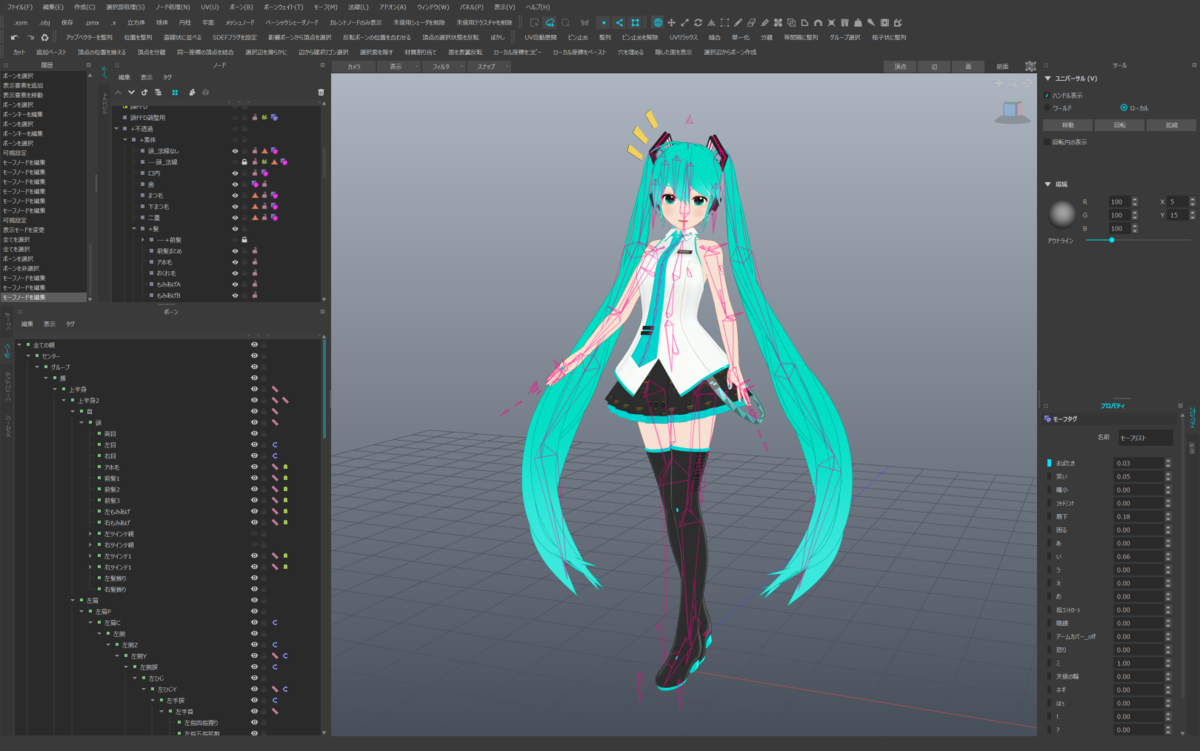Toggle eye icon for まつ毛 node
Image resolution: width=1200 pixels, height=751 pixels.
pos(234,195)
